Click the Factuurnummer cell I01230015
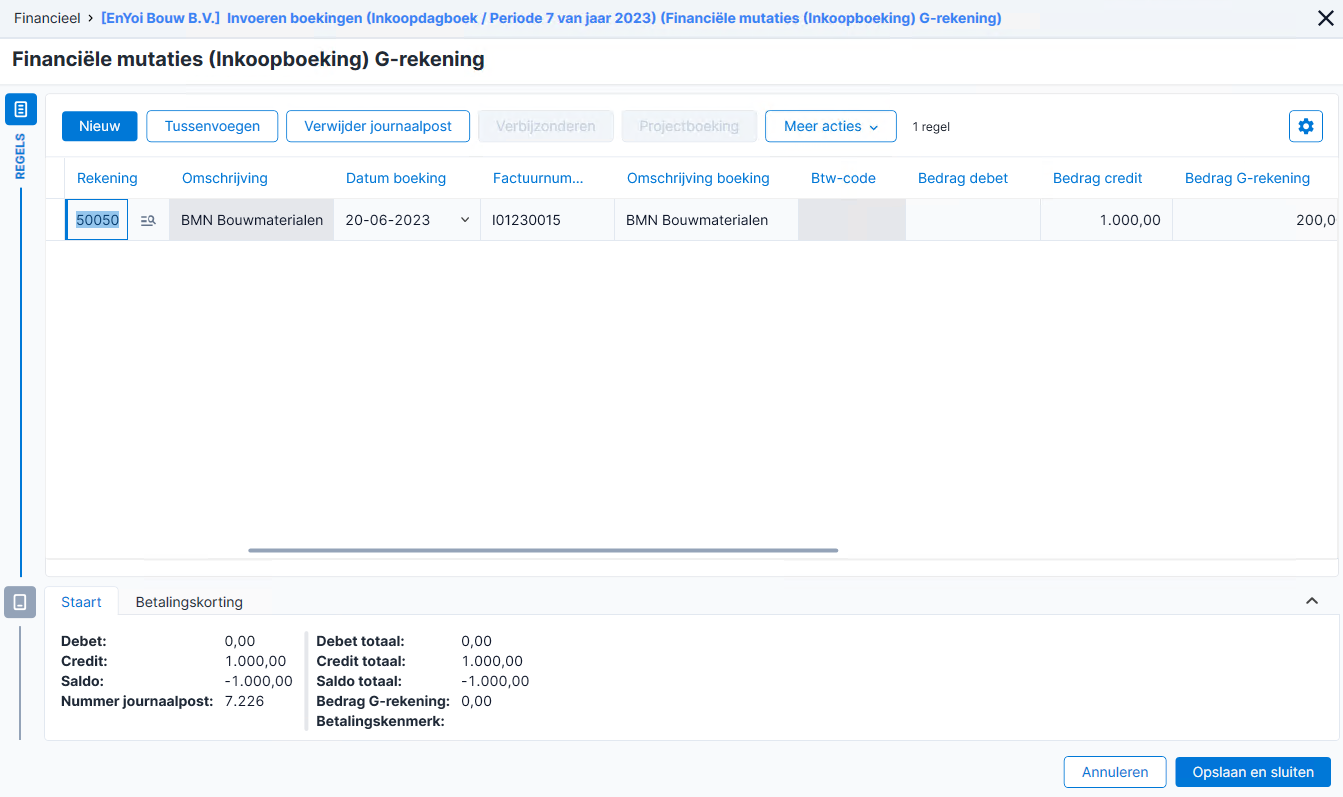This screenshot has width=1343, height=797. point(547,220)
